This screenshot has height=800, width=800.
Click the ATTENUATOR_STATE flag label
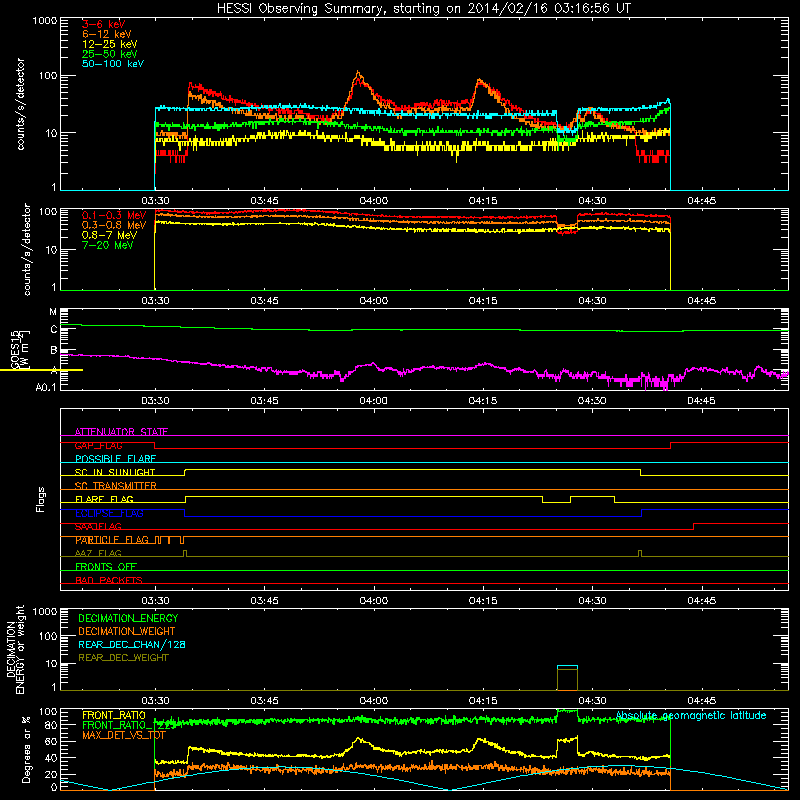121,432
